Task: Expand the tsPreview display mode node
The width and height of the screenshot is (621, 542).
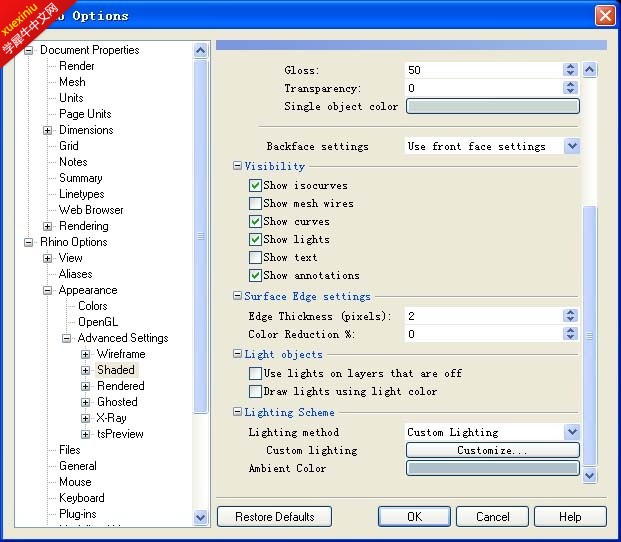Action: pos(86,434)
